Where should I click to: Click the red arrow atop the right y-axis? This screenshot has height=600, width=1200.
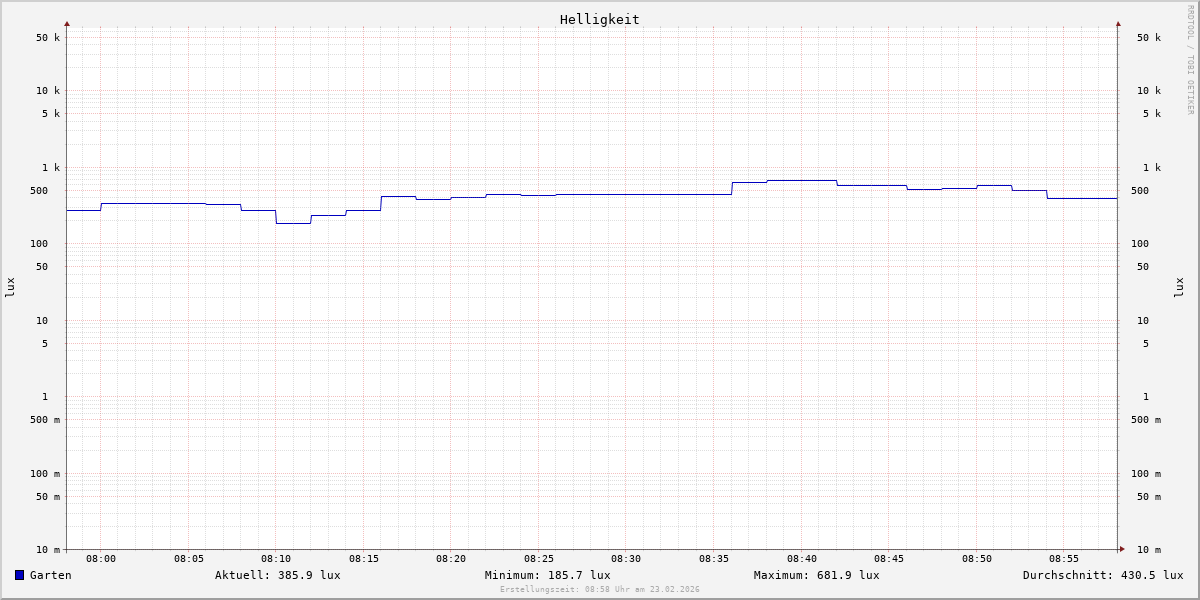[1118, 23]
